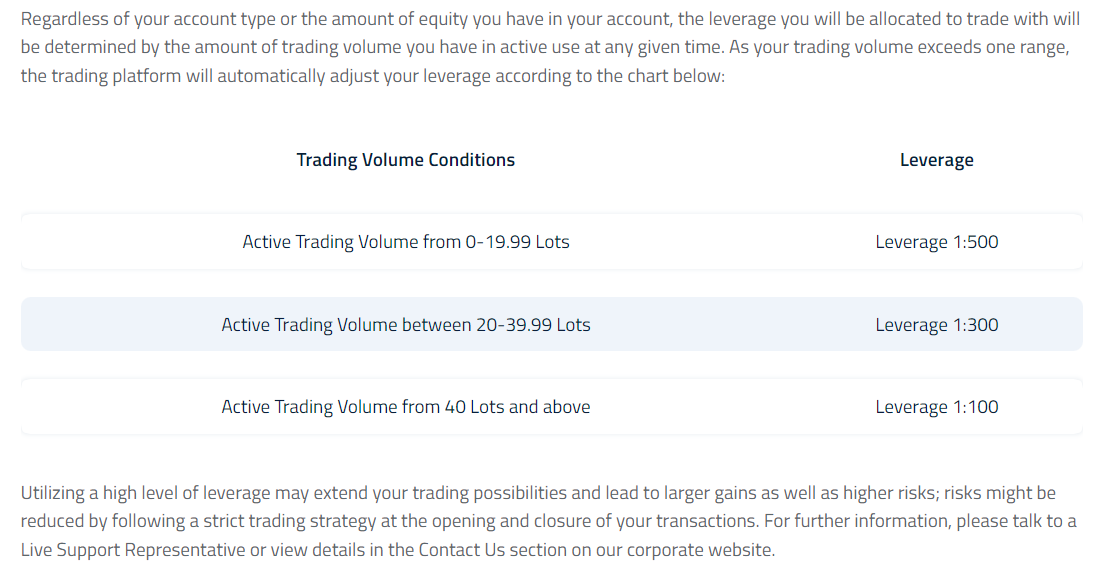The height and width of the screenshot is (567, 1094).
Task: Select the 0-19.99 Lots volume row
Action: (551, 241)
